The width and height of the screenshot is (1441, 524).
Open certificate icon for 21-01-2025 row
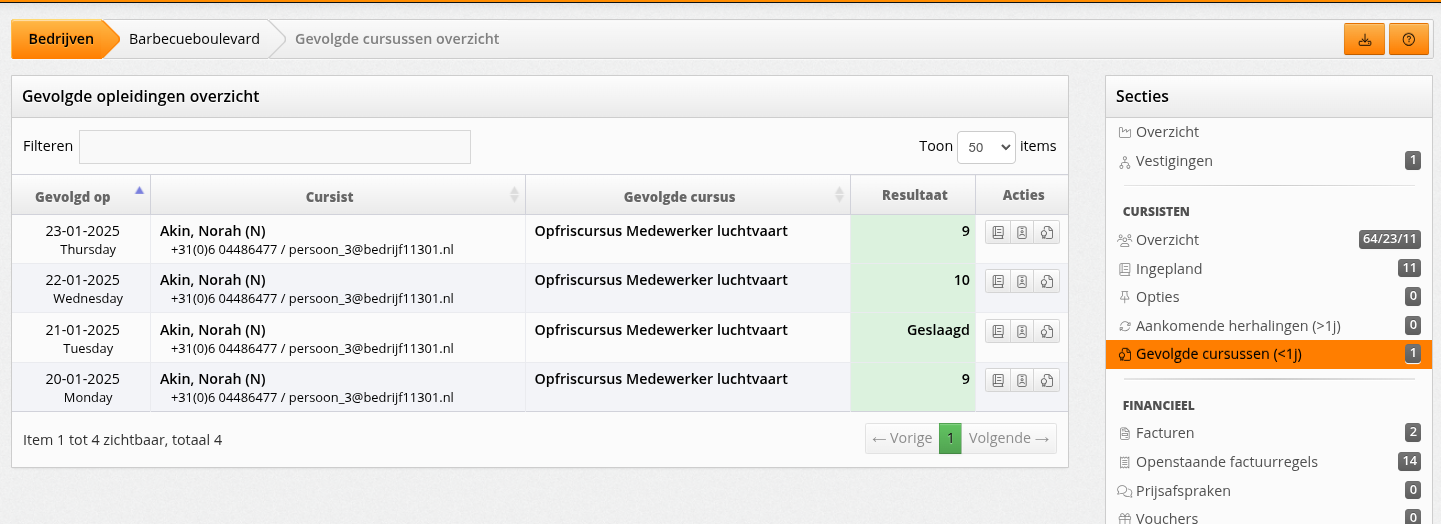click(x=1047, y=331)
